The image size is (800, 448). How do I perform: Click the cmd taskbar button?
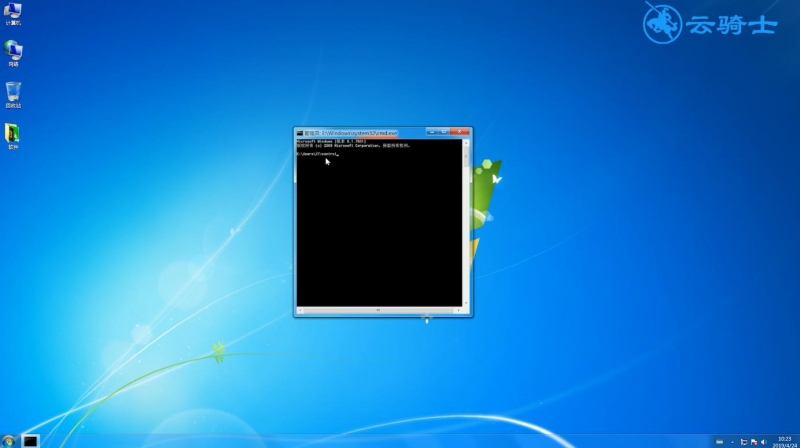point(30,441)
